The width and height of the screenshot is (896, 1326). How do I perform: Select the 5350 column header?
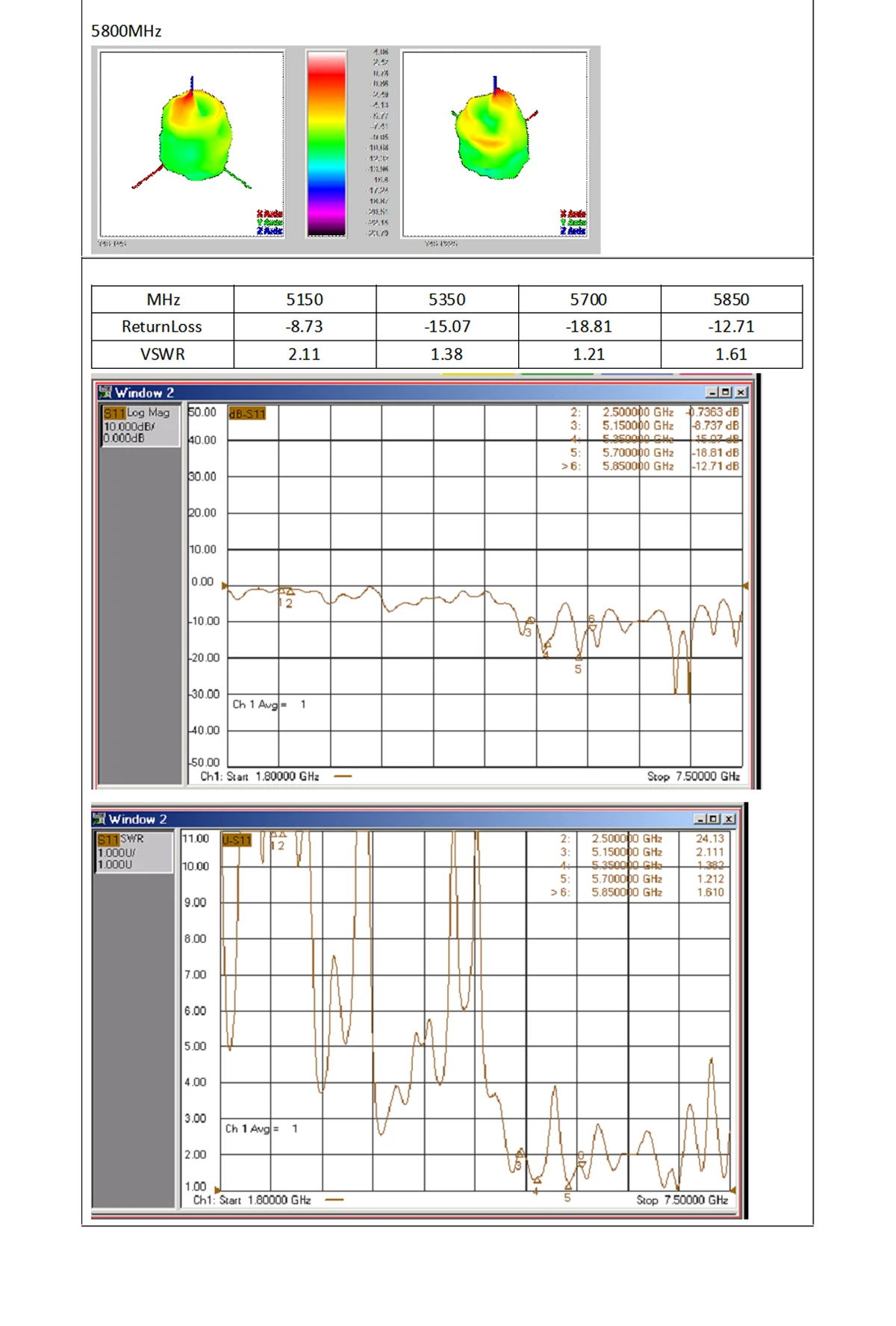pos(447,299)
